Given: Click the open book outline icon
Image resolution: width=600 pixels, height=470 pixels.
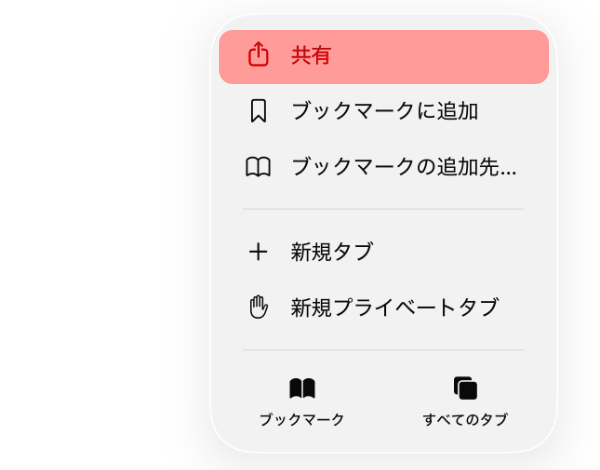Looking at the screenshot, I should [258, 167].
